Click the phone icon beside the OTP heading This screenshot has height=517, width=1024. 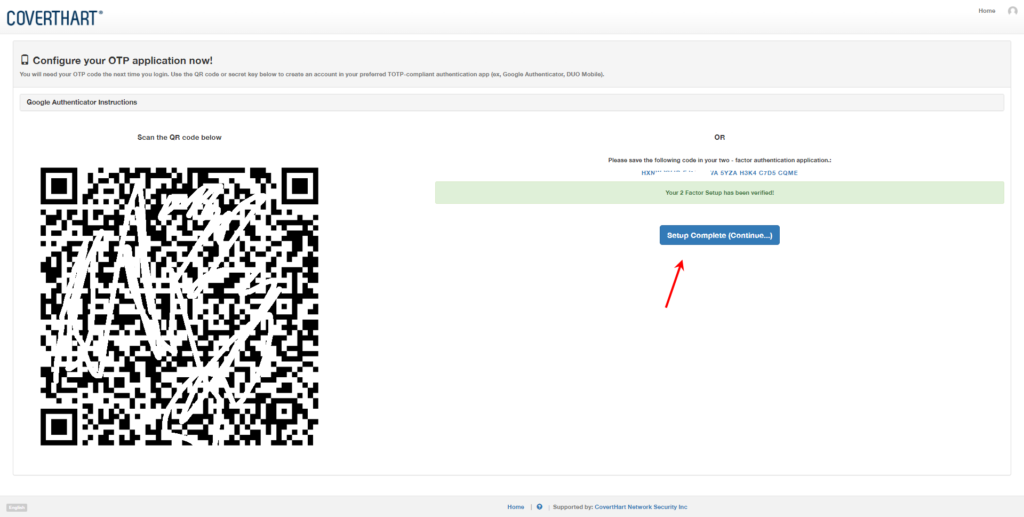click(x=25, y=60)
